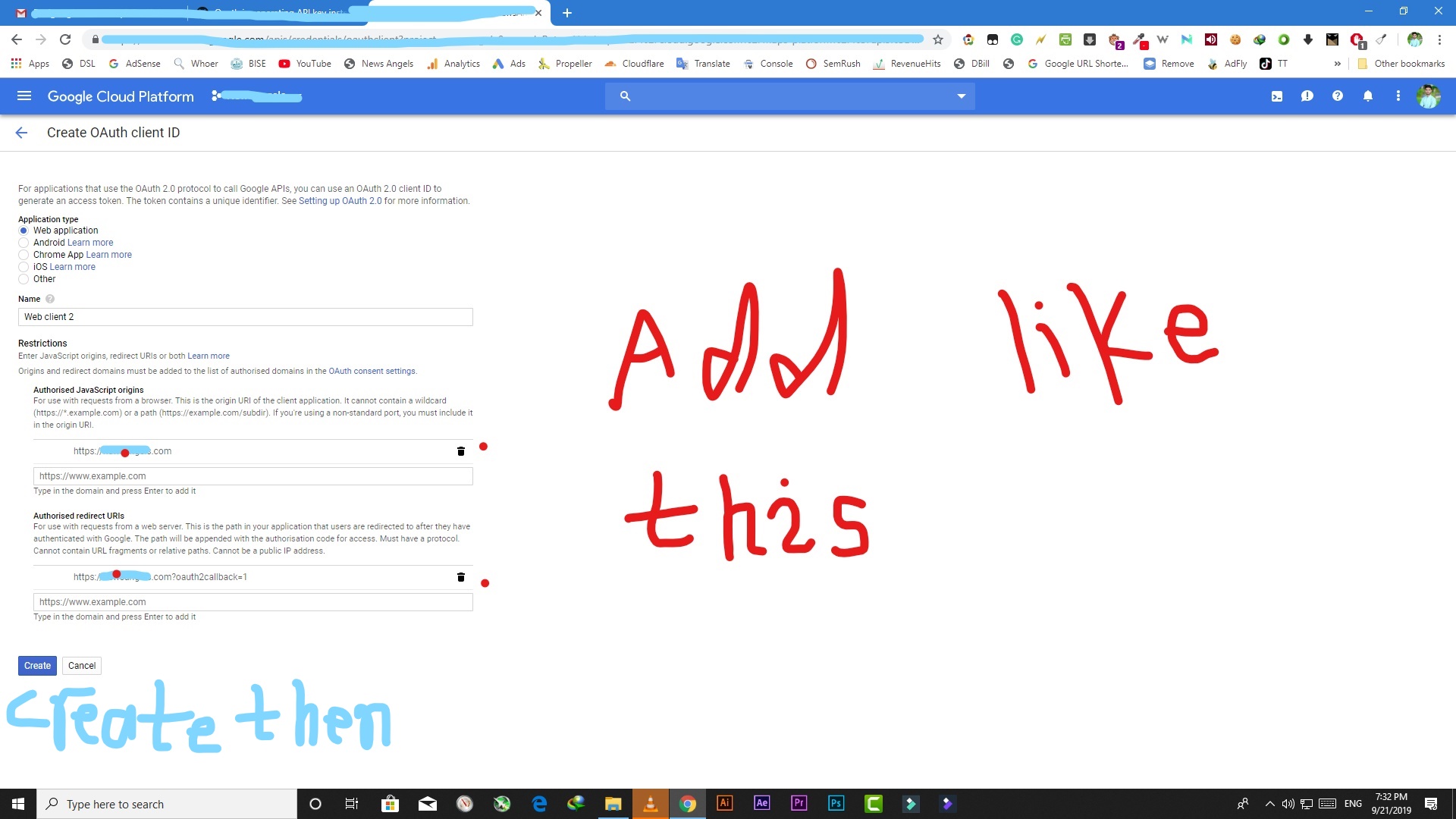Open Setting up OAuth 2.0 link
The height and width of the screenshot is (819, 1456).
coord(340,201)
